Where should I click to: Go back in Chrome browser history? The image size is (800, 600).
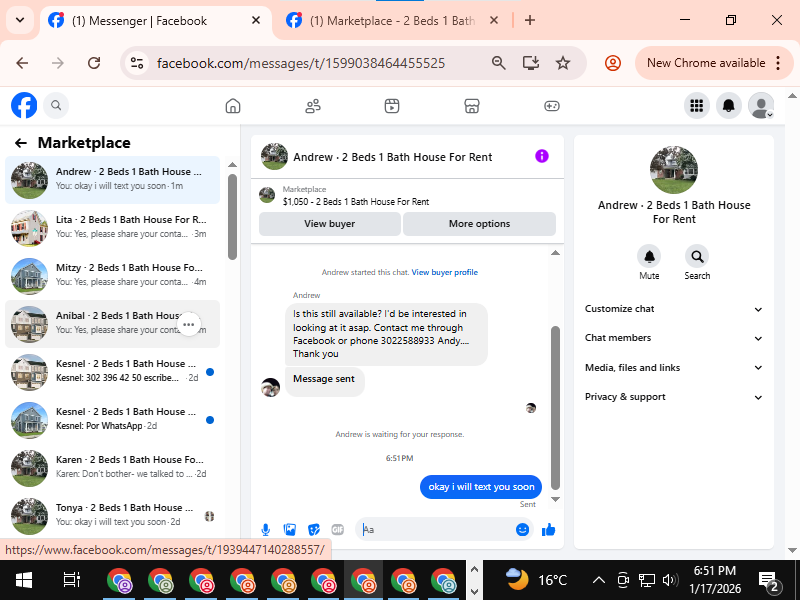click(x=22, y=63)
